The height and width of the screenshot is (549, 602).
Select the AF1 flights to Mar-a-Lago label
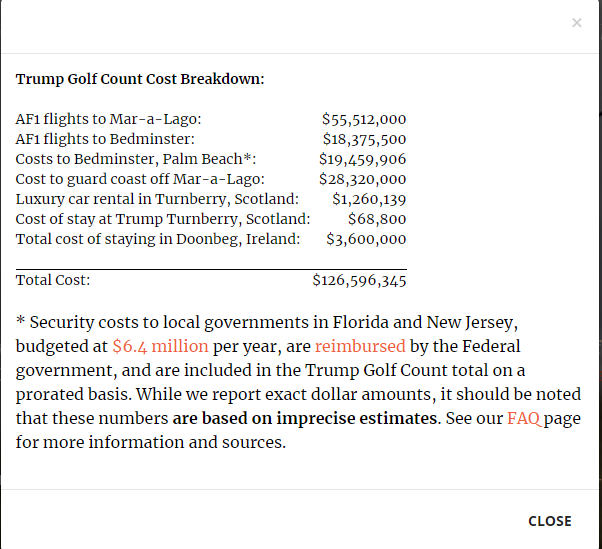click(x=108, y=119)
